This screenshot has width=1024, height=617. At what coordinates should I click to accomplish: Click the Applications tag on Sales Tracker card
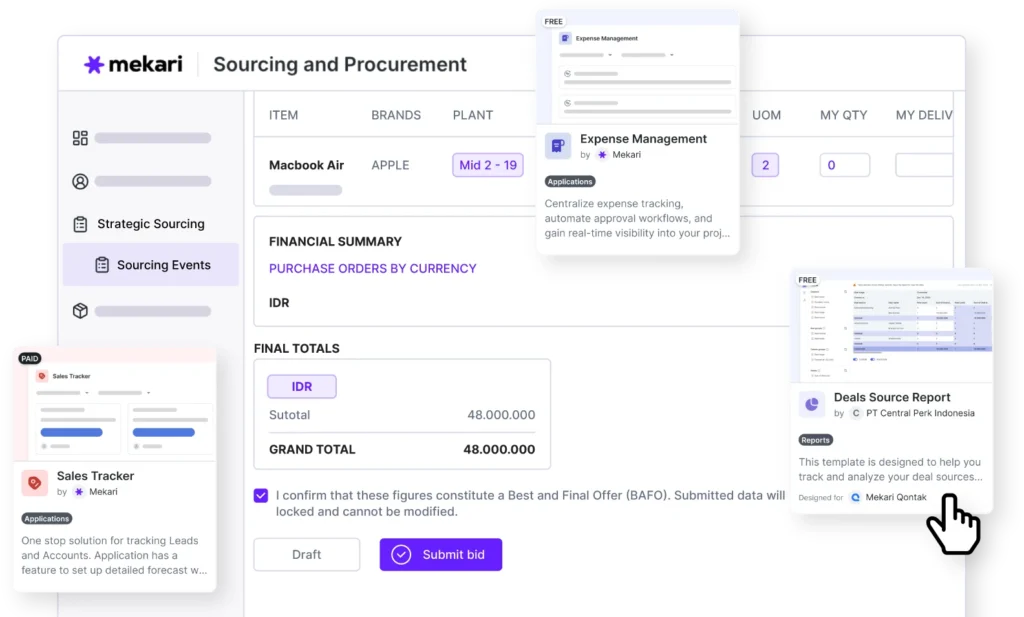pos(46,518)
